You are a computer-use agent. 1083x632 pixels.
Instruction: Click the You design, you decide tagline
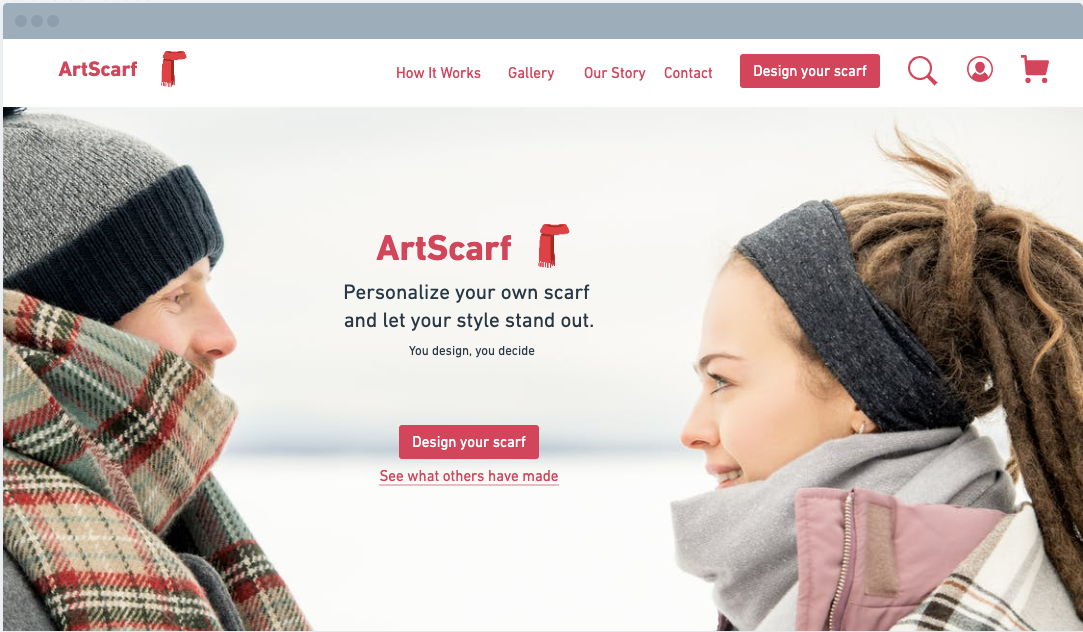472,351
